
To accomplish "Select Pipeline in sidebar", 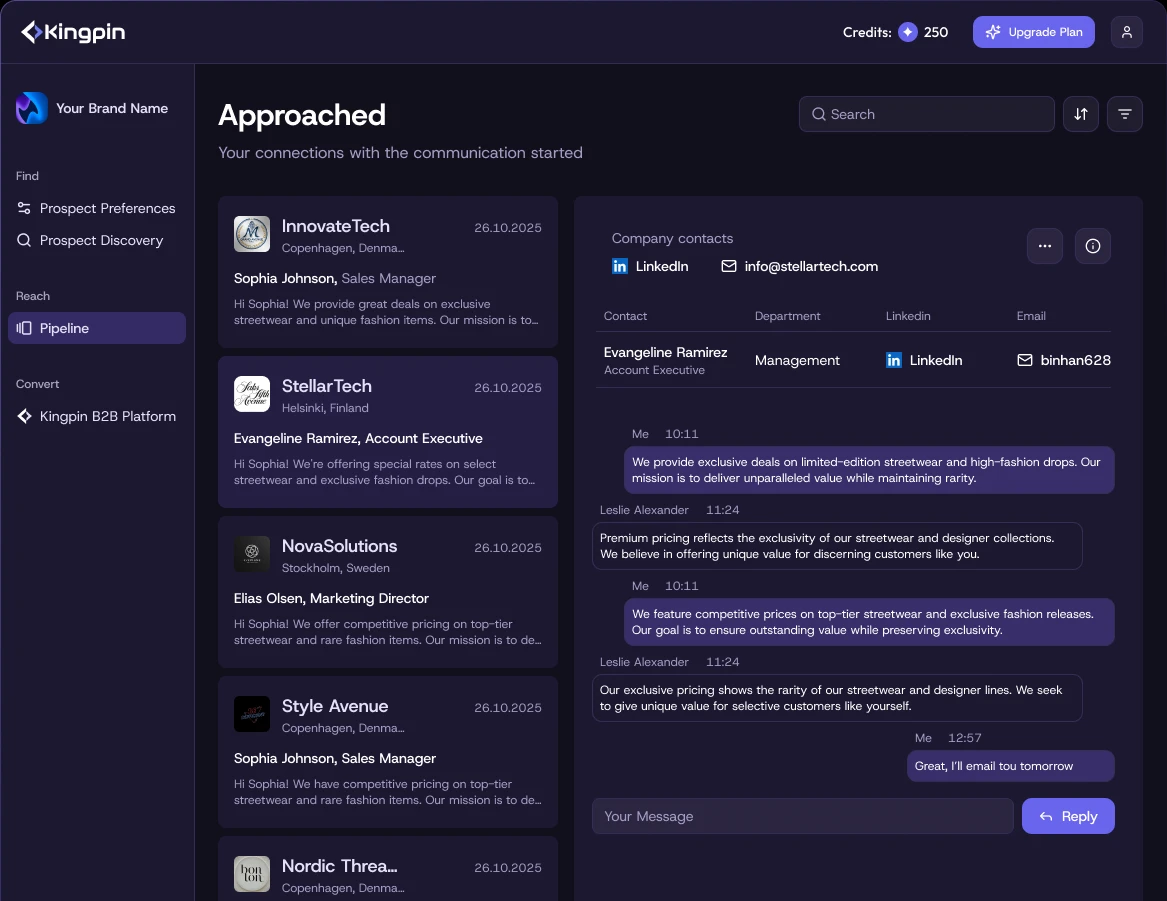I will click(97, 328).
